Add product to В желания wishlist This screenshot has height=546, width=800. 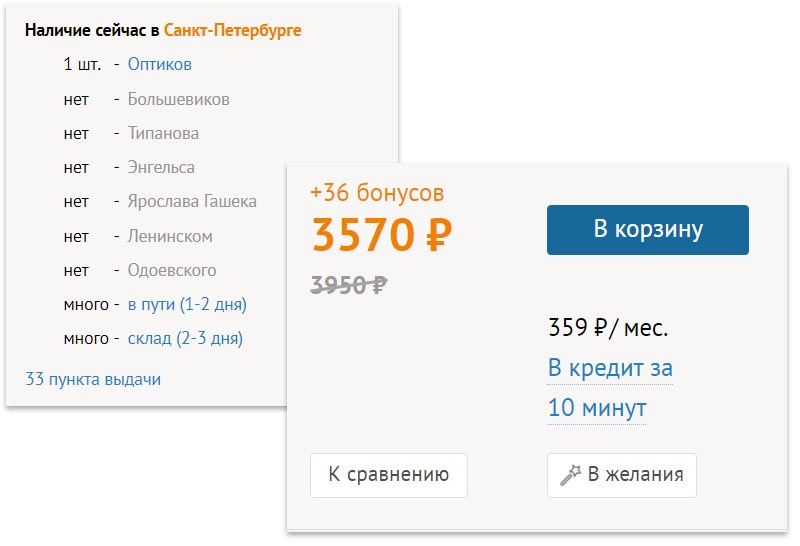coord(621,475)
